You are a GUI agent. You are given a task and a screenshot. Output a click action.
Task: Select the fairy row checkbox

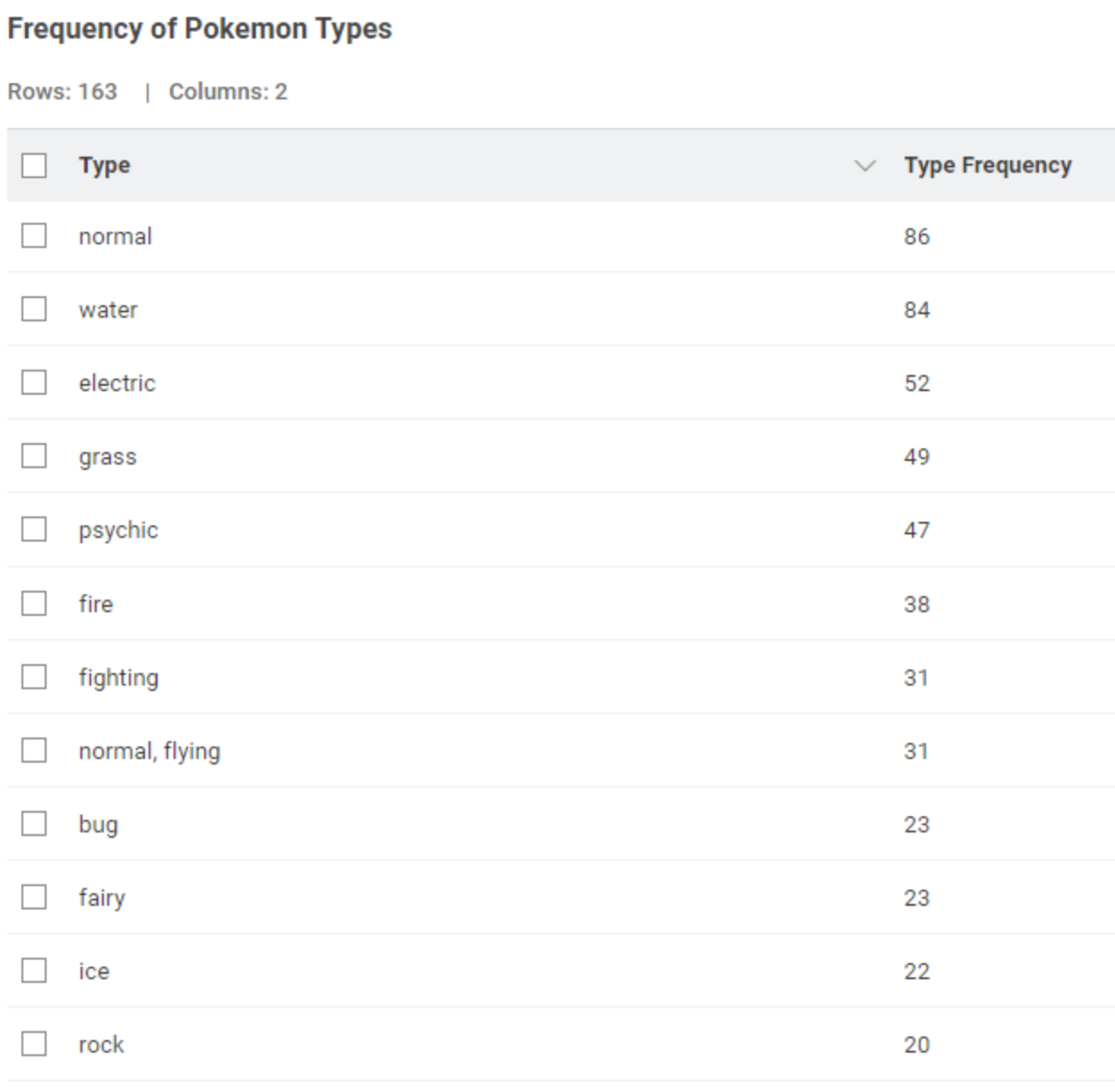[34, 897]
